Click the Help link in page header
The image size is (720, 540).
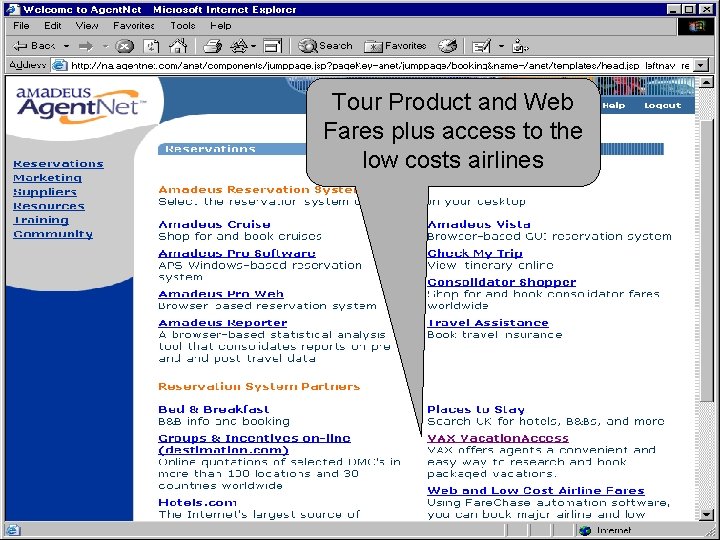613,106
